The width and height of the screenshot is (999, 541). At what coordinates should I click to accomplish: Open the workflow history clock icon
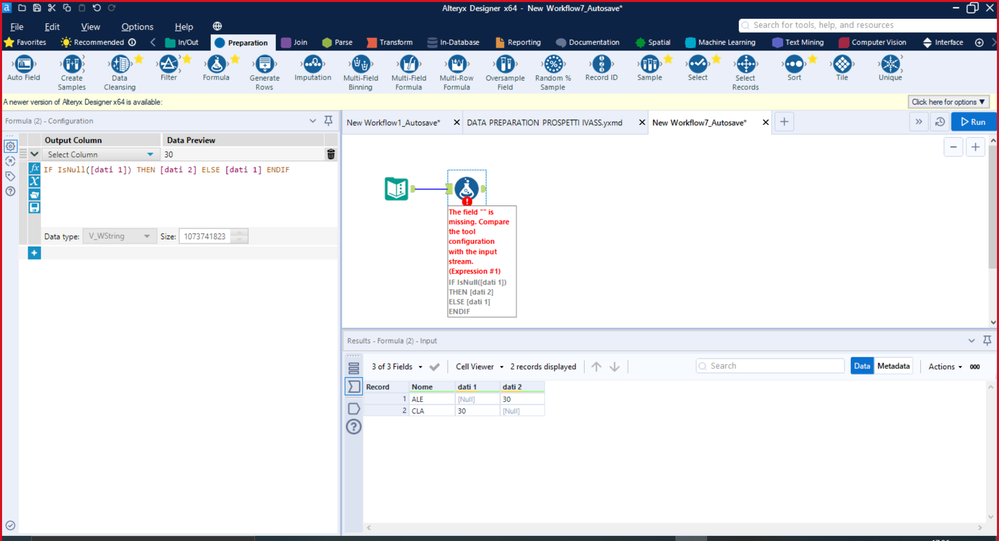(x=940, y=122)
